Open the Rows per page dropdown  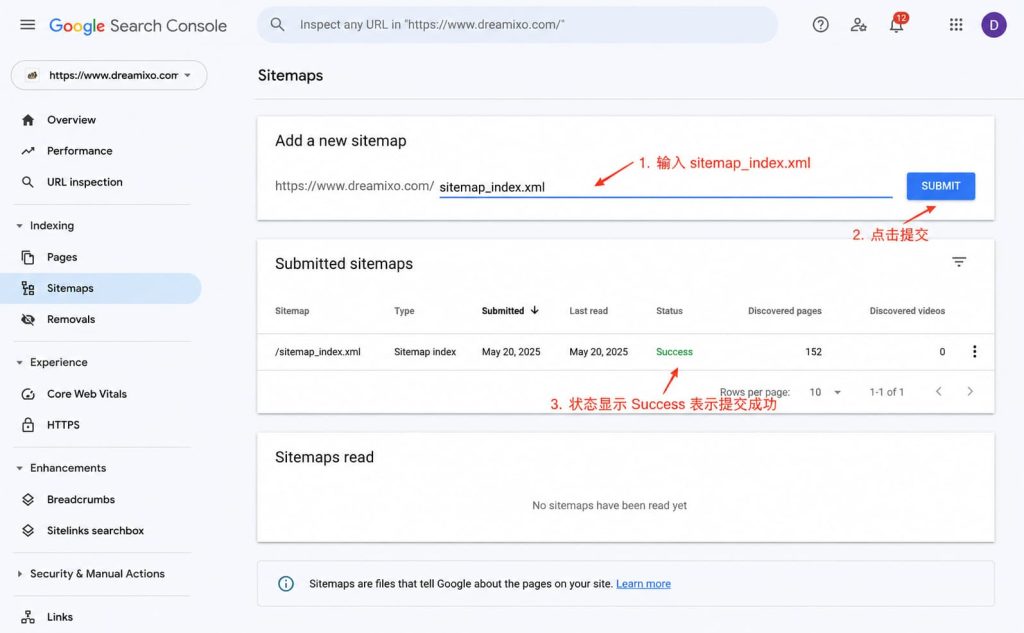(x=825, y=392)
